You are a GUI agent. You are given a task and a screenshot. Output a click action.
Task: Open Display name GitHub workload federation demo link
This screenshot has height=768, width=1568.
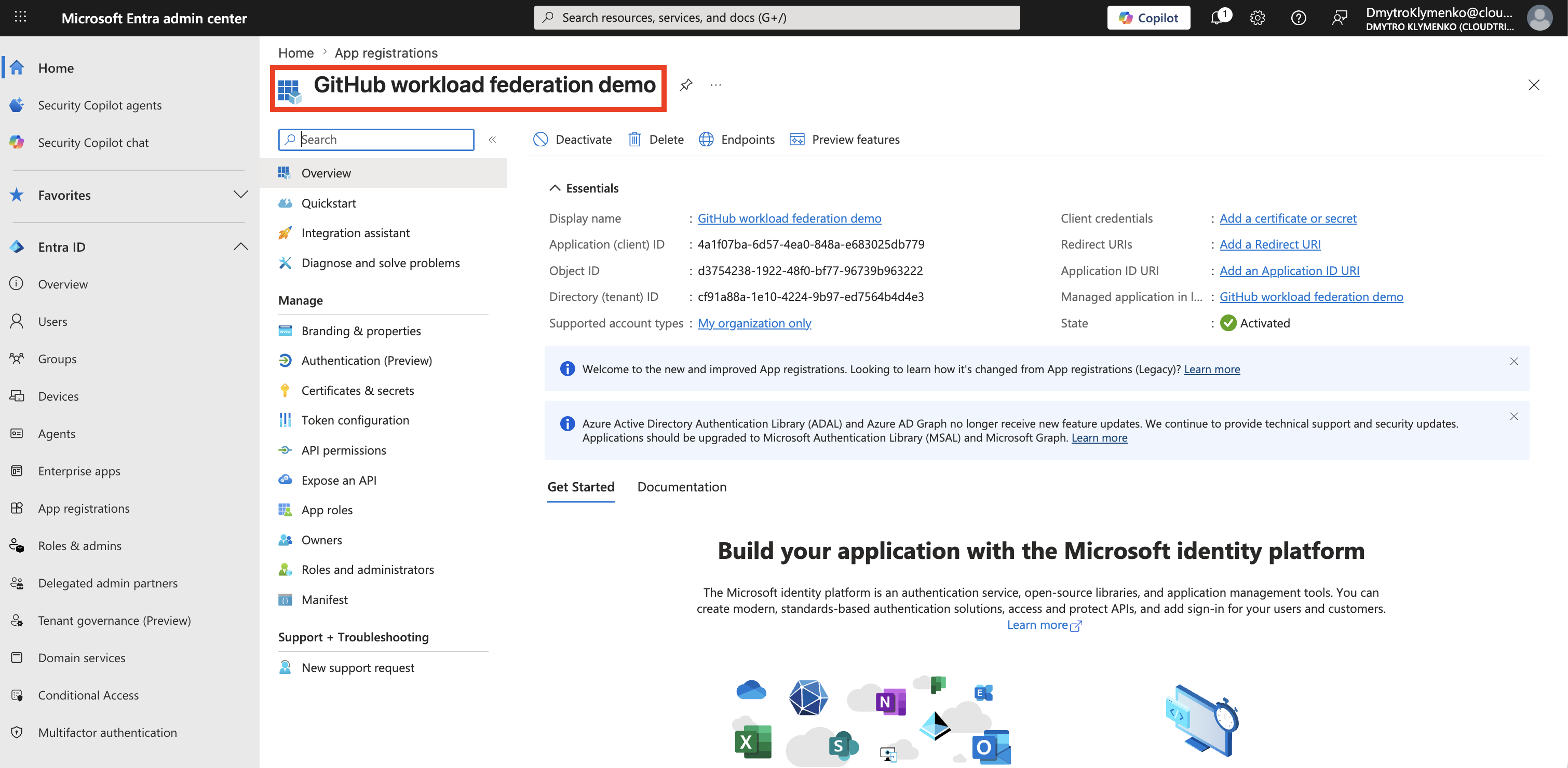click(790, 218)
